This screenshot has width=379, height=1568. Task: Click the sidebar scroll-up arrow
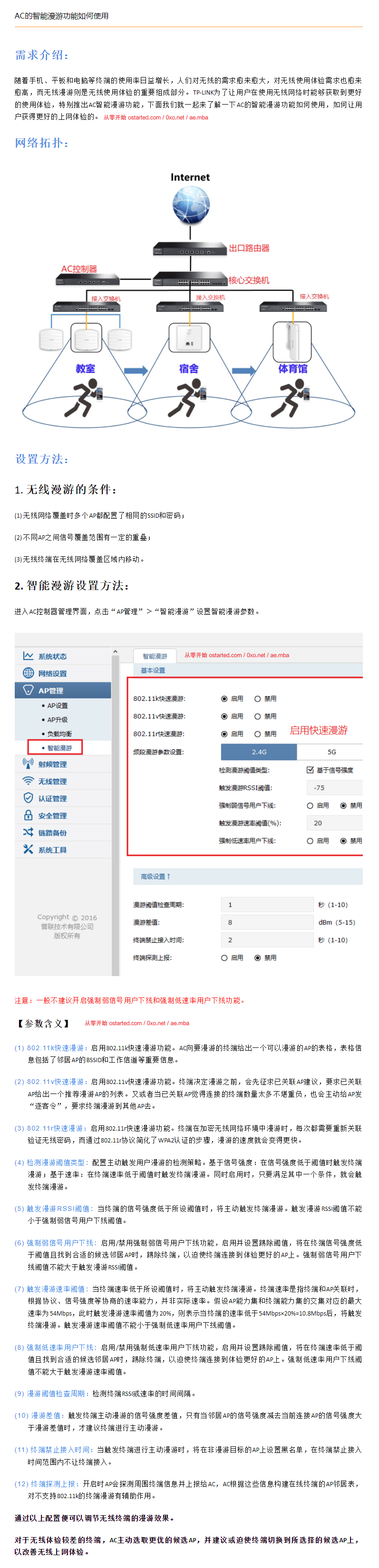(x=115, y=651)
